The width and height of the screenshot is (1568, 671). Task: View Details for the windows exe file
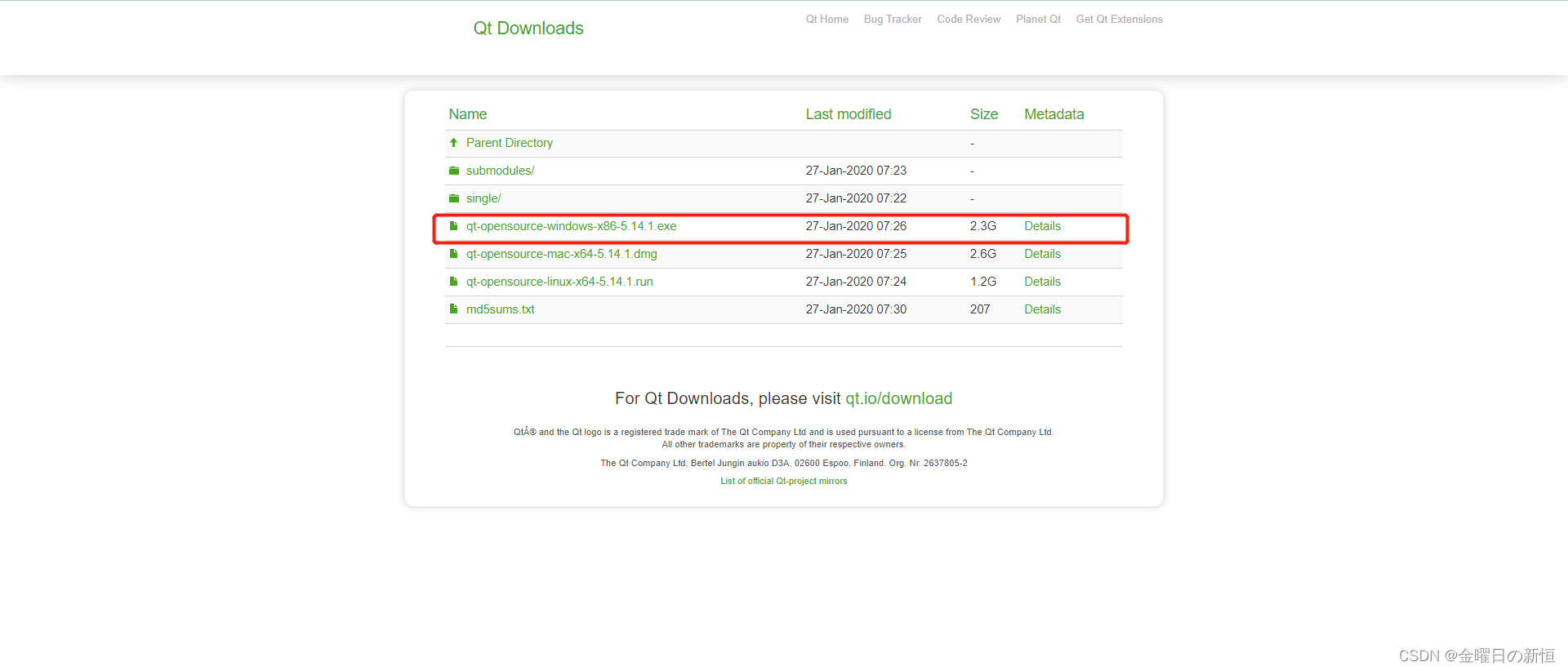click(1042, 226)
